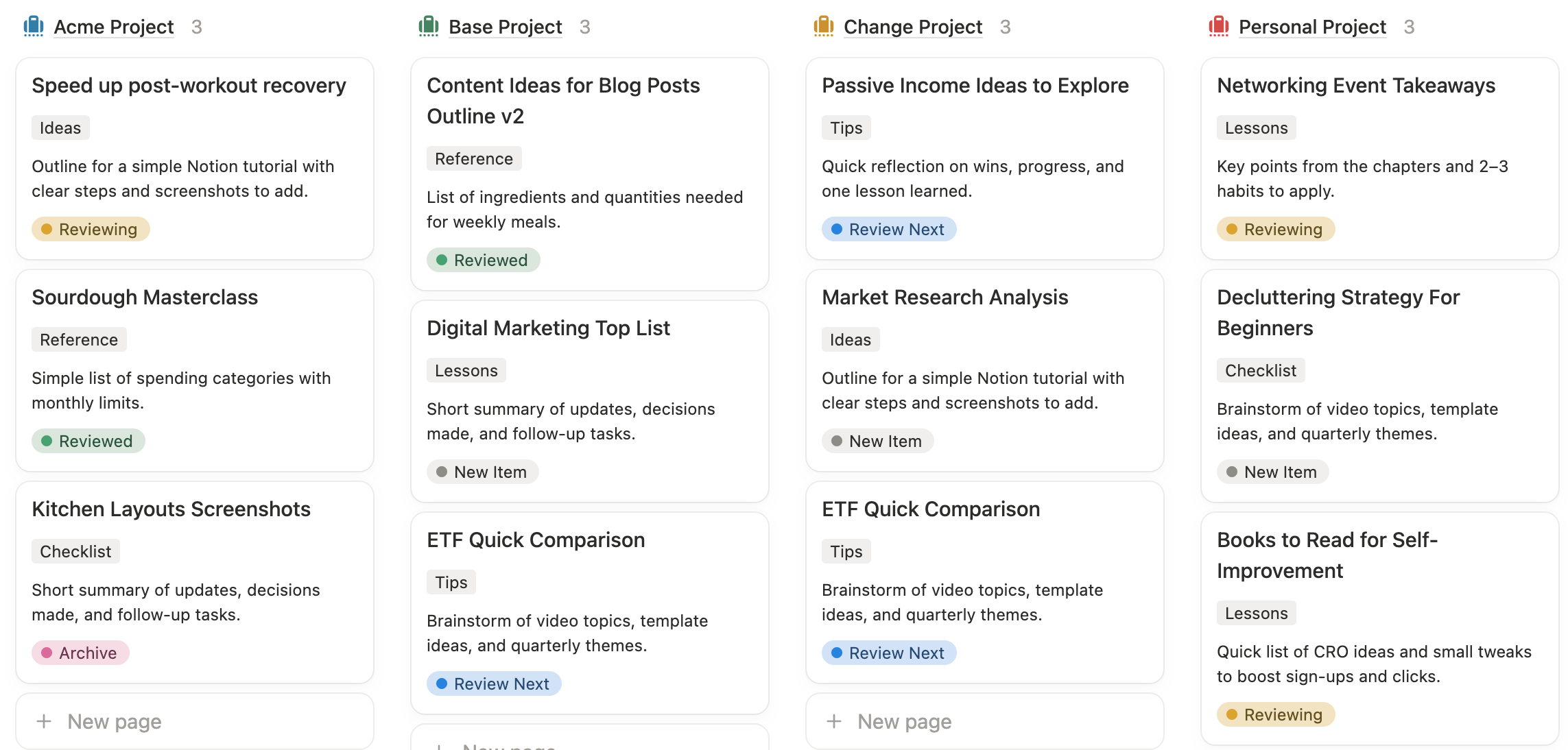
Task: Click the Checklist tag on Decluttering Strategy card
Action: pyautogui.click(x=1260, y=370)
